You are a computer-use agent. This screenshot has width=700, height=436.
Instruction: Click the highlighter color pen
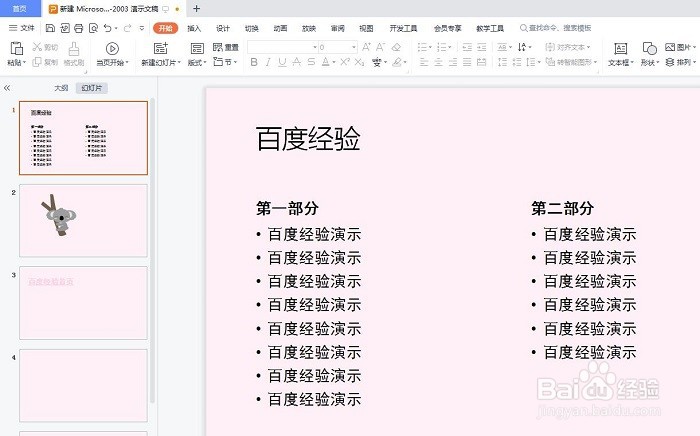(397, 62)
